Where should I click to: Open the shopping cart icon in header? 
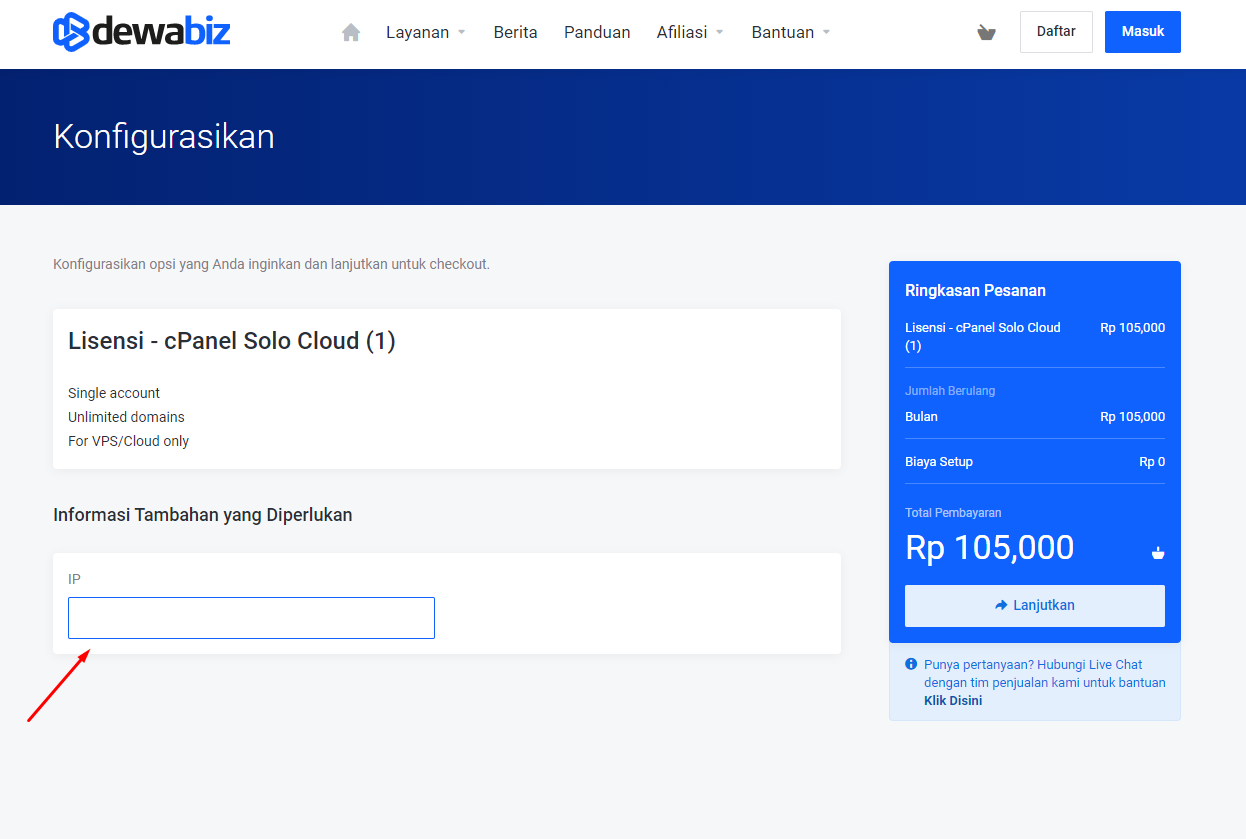click(x=986, y=32)
